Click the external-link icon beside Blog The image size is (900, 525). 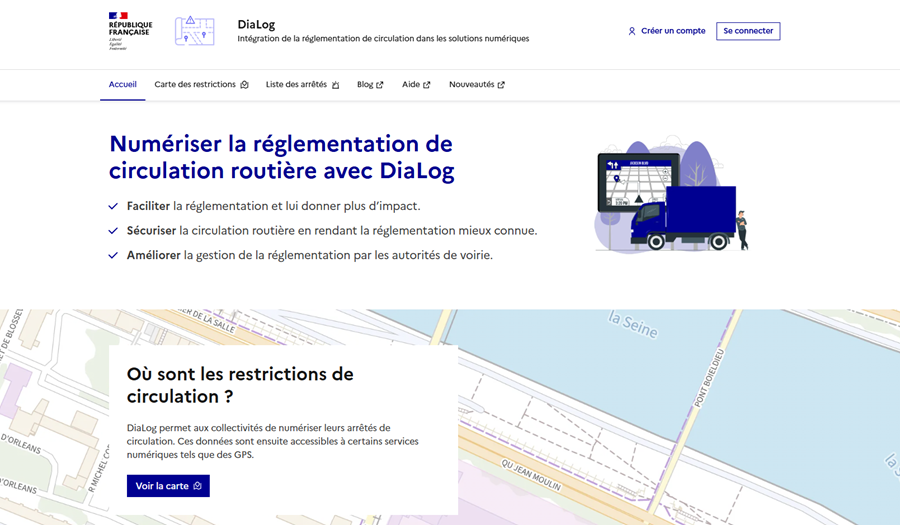click(x=380, y=85)
